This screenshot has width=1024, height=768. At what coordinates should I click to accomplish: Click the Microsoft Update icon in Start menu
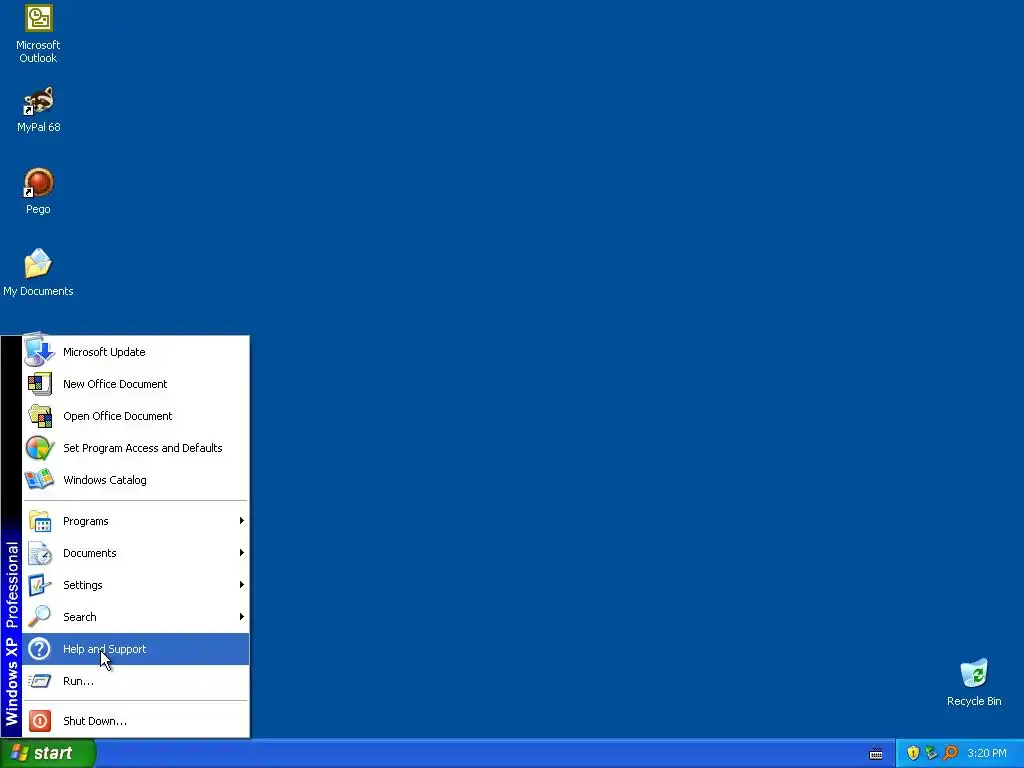point(39,351)
